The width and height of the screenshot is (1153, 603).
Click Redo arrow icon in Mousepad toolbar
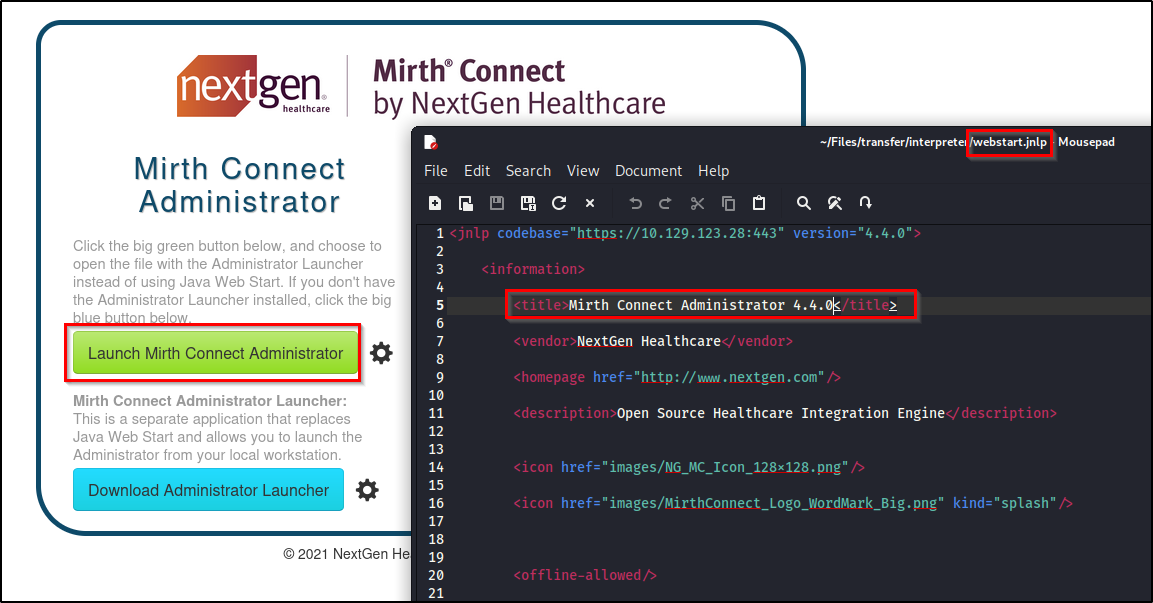coord(665,203)
